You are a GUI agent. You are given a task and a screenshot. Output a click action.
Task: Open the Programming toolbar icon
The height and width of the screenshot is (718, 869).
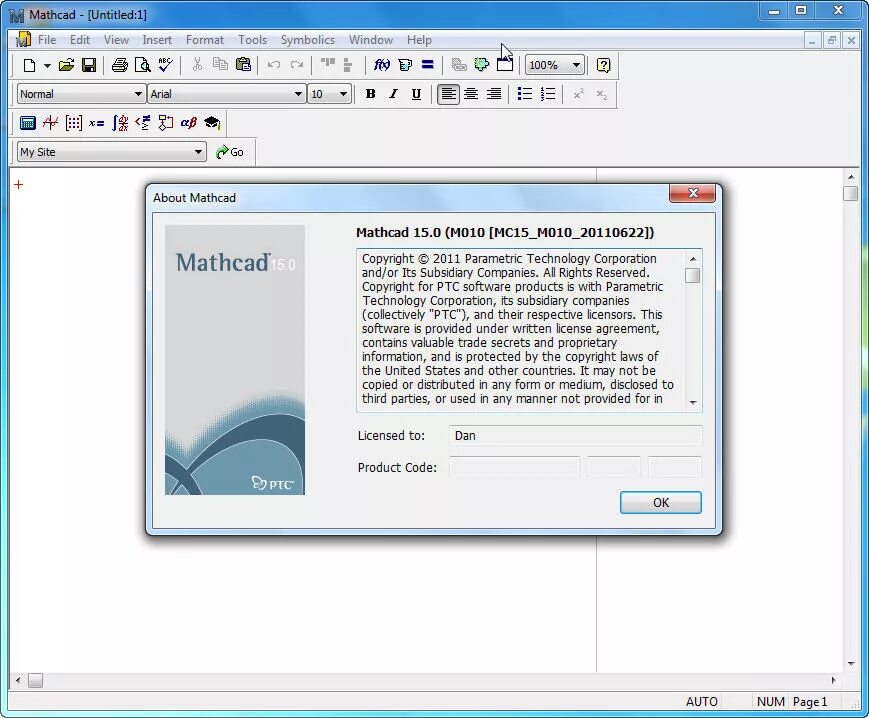point(165,122)
